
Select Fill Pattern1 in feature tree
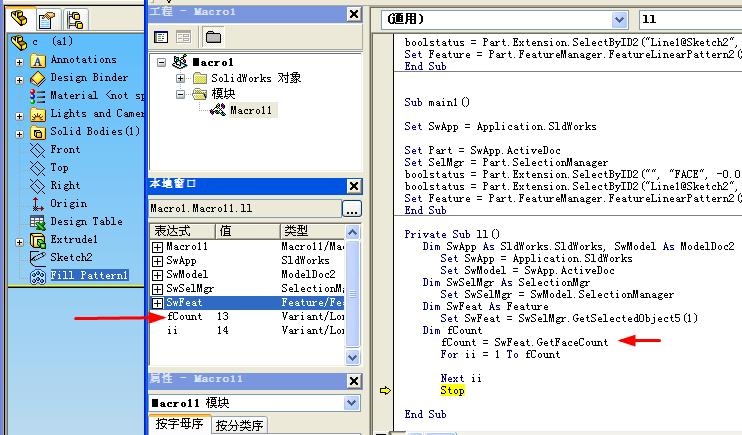(89, 275)
